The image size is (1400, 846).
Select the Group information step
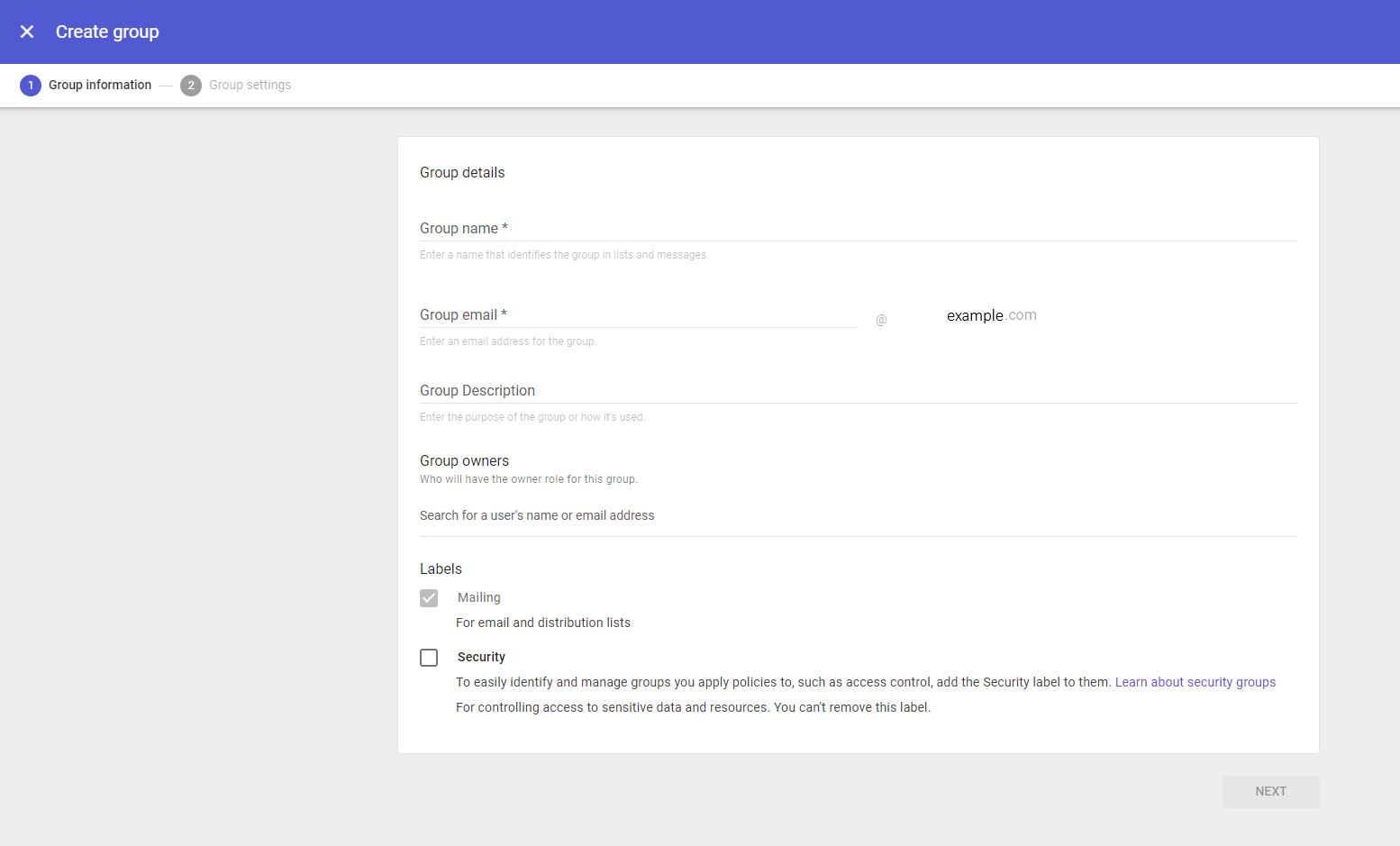(100, 85)
